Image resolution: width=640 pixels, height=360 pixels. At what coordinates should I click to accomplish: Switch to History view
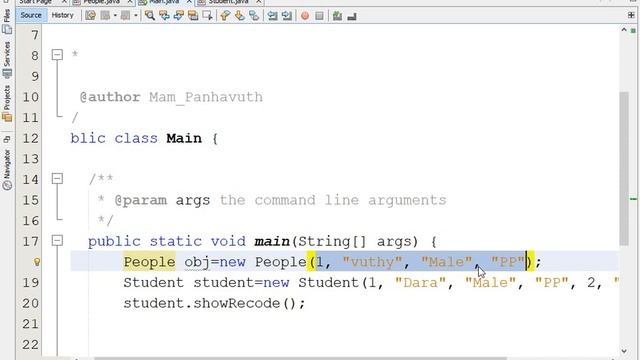(x=62, y=16)
